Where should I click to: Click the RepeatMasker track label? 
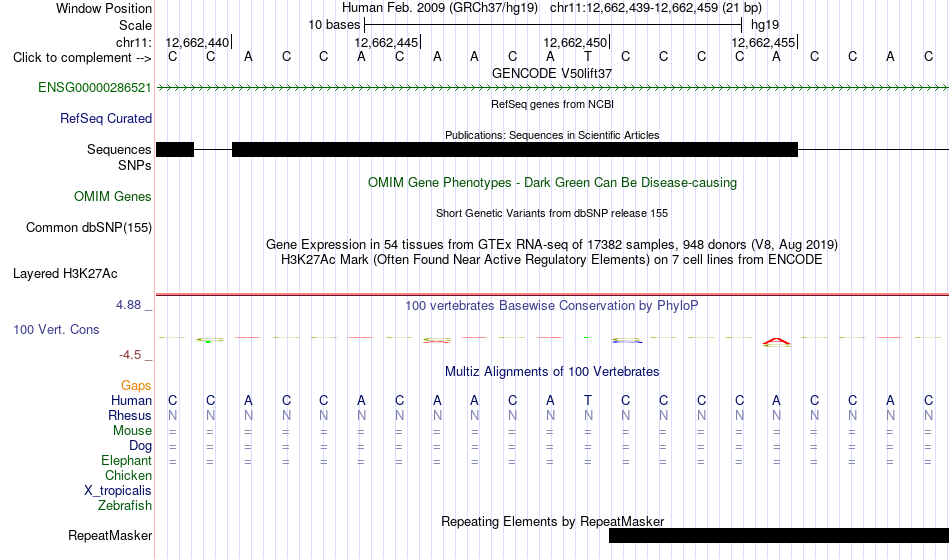[110, 535]
